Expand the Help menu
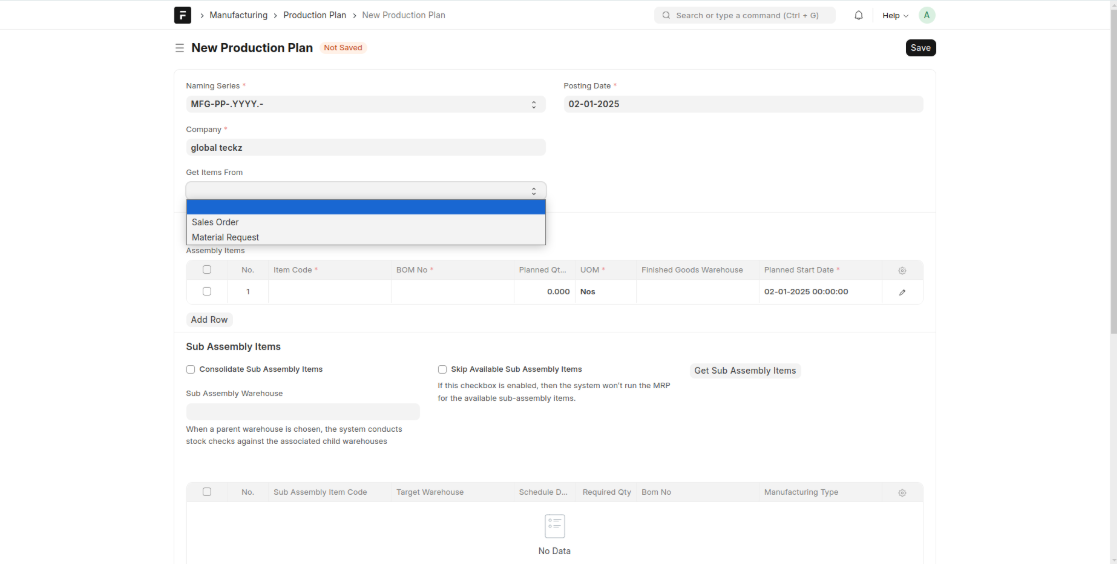 coord(894,15)
